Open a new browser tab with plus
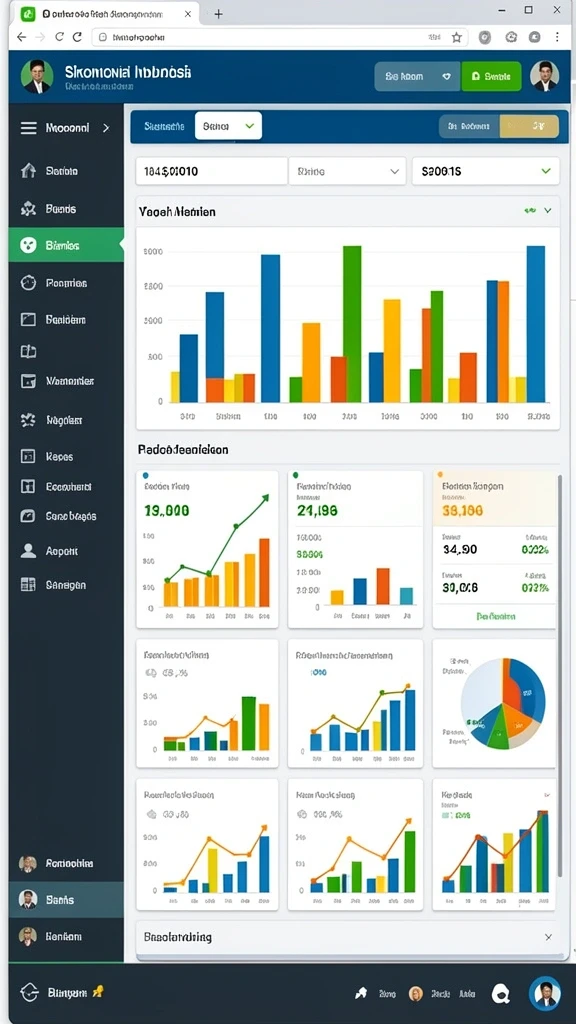576x1024 pixels. (x=218, y=14)
